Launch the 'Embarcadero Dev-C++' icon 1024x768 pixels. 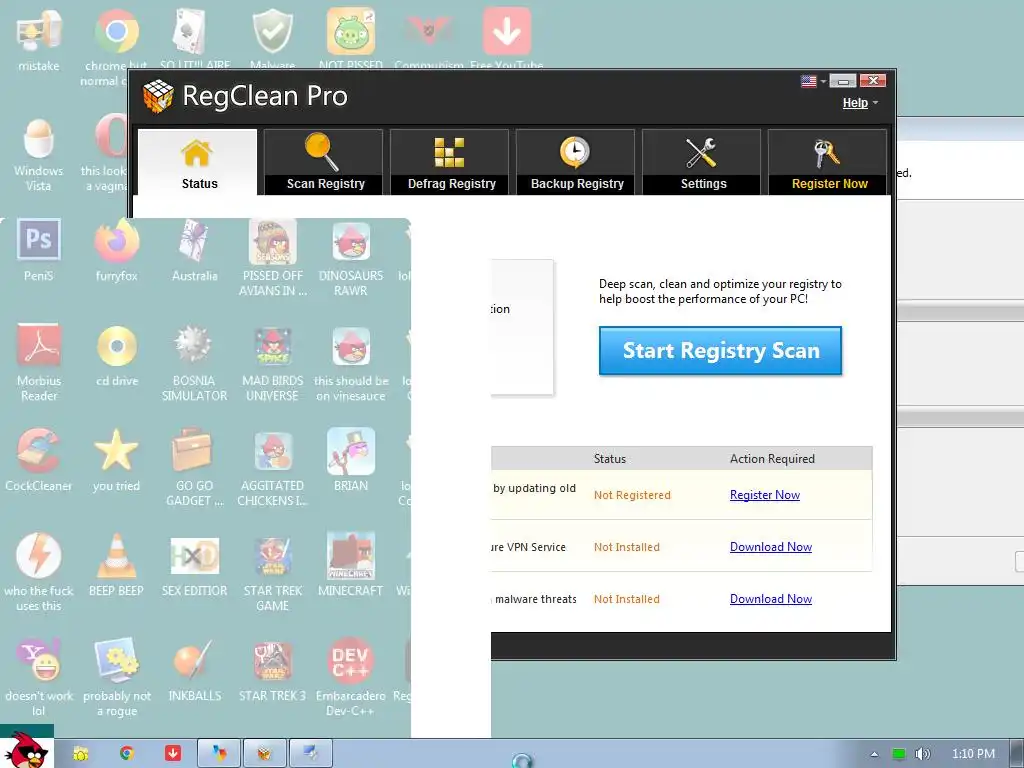click(351, 677)
